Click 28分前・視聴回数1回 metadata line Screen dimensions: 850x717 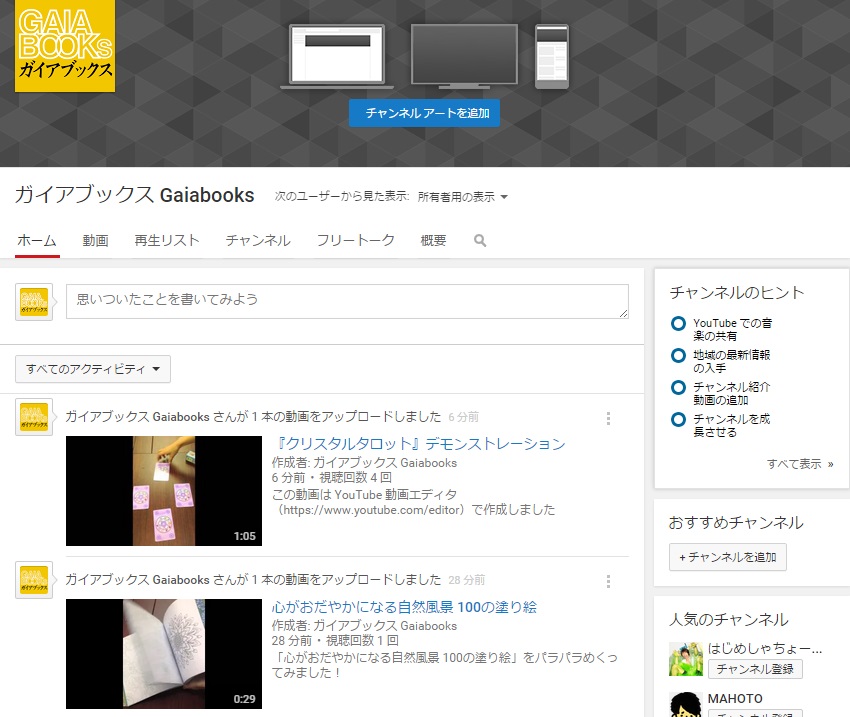pyautogui.click(x=335, y=641)
